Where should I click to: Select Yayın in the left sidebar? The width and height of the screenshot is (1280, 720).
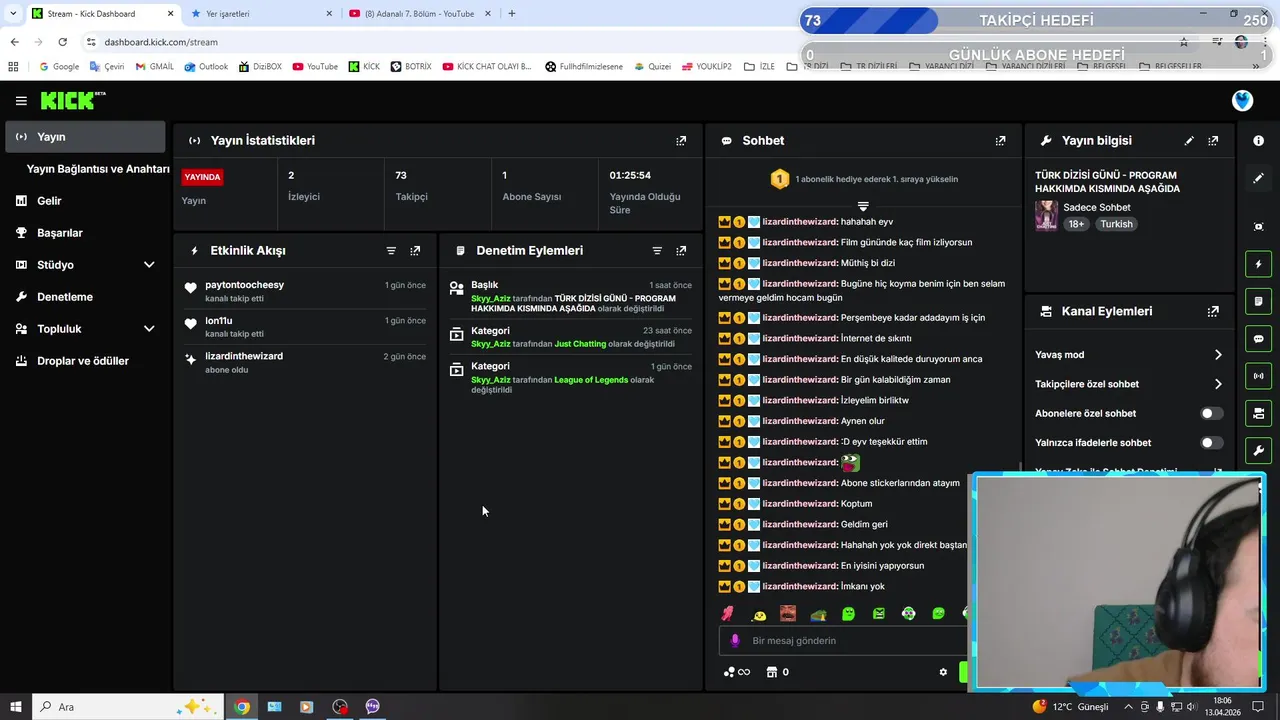tap(85, 137)
